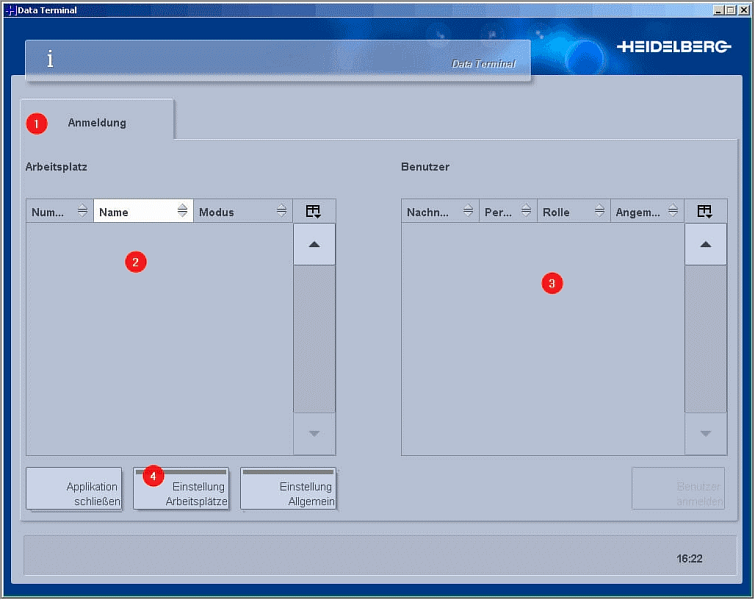The width and height of the screenshot is (755, 600).
Task: Click sort arrows on Personalnummer column
Action: pos(526,211)
